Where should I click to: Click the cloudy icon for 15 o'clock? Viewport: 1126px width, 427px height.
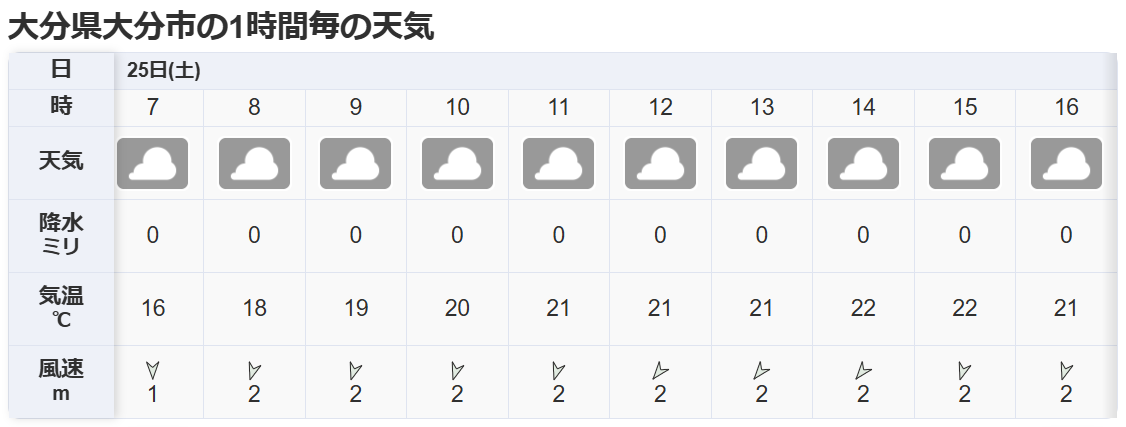coord(965,164)
